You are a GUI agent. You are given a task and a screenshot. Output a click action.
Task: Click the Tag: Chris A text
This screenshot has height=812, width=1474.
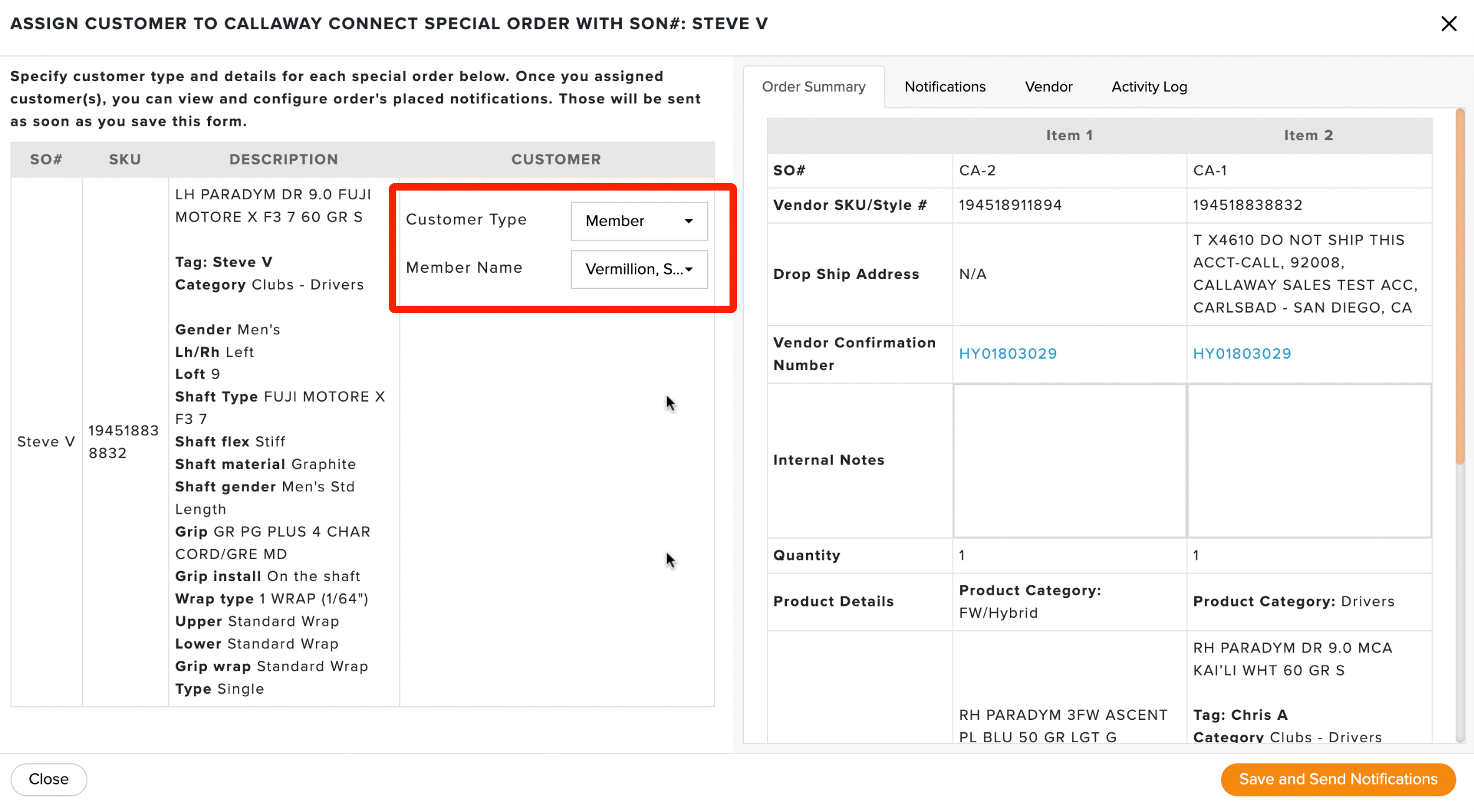coord(1240,715)
